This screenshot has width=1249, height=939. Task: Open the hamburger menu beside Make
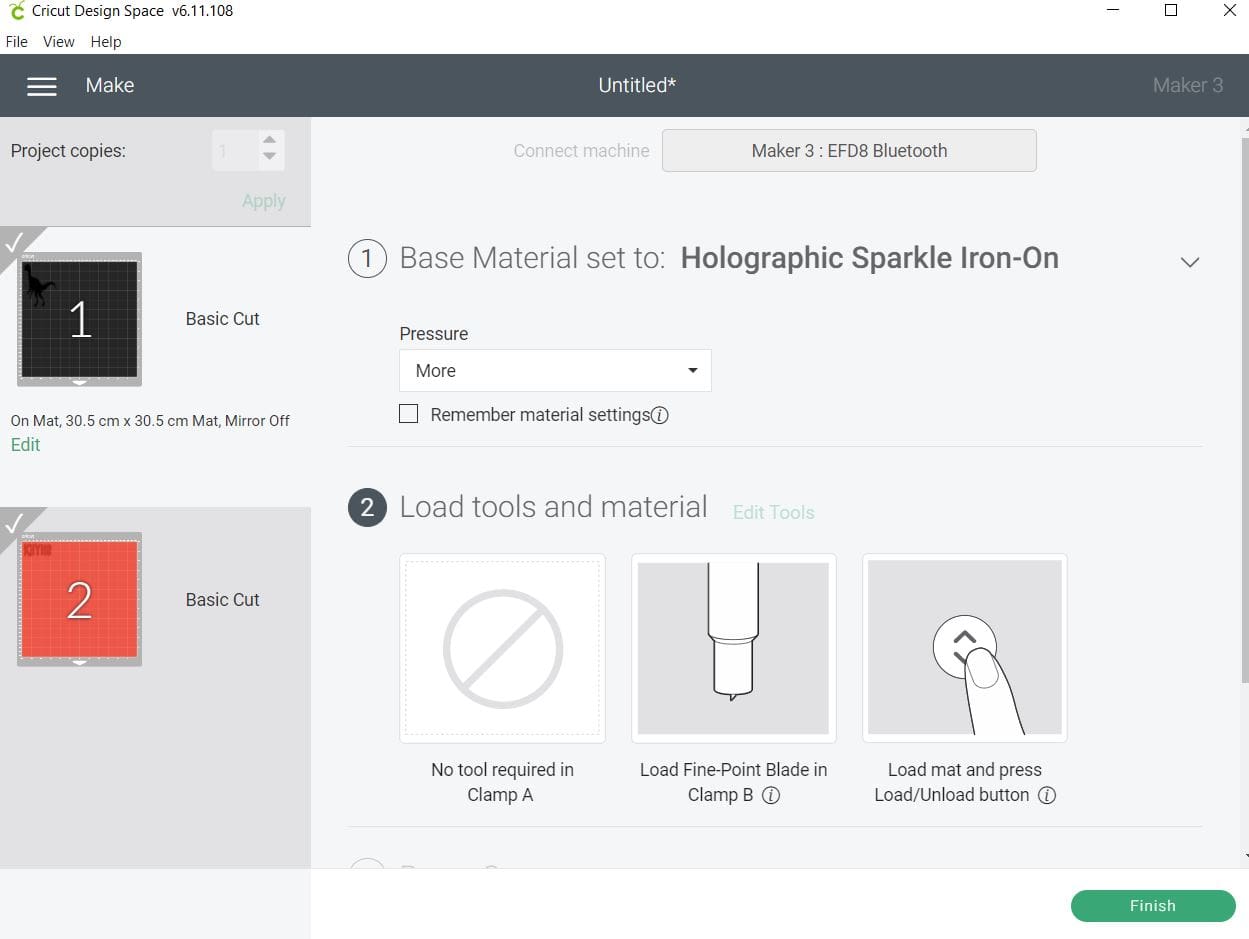41,86
